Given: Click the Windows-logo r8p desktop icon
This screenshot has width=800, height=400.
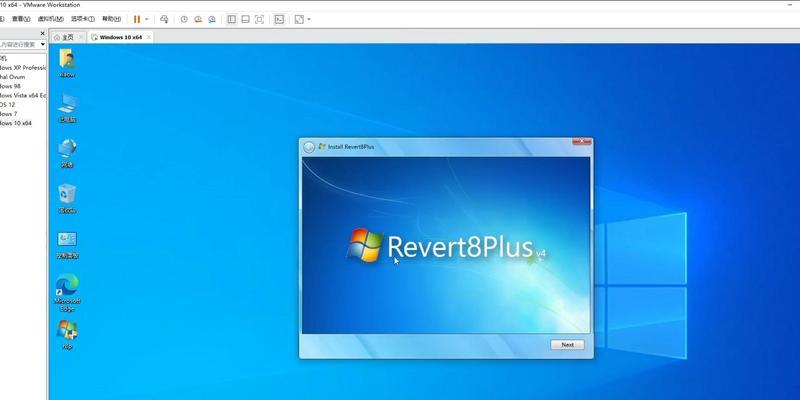Looking at the screenshot, I should click(67, 334).
